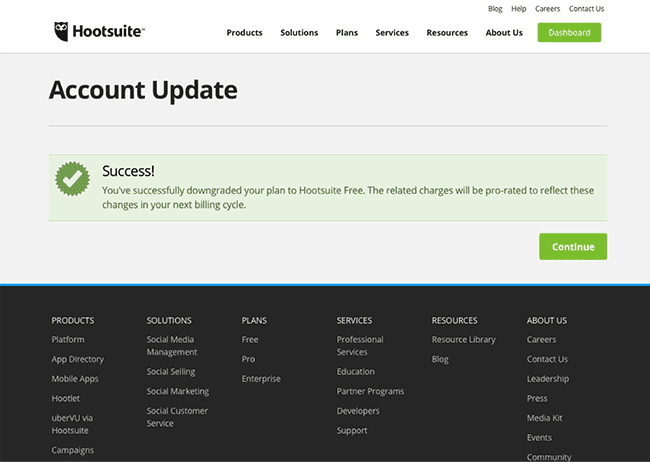Open the Solutions menu in the header
Screen dimensions: 650x462
[299, 33]
